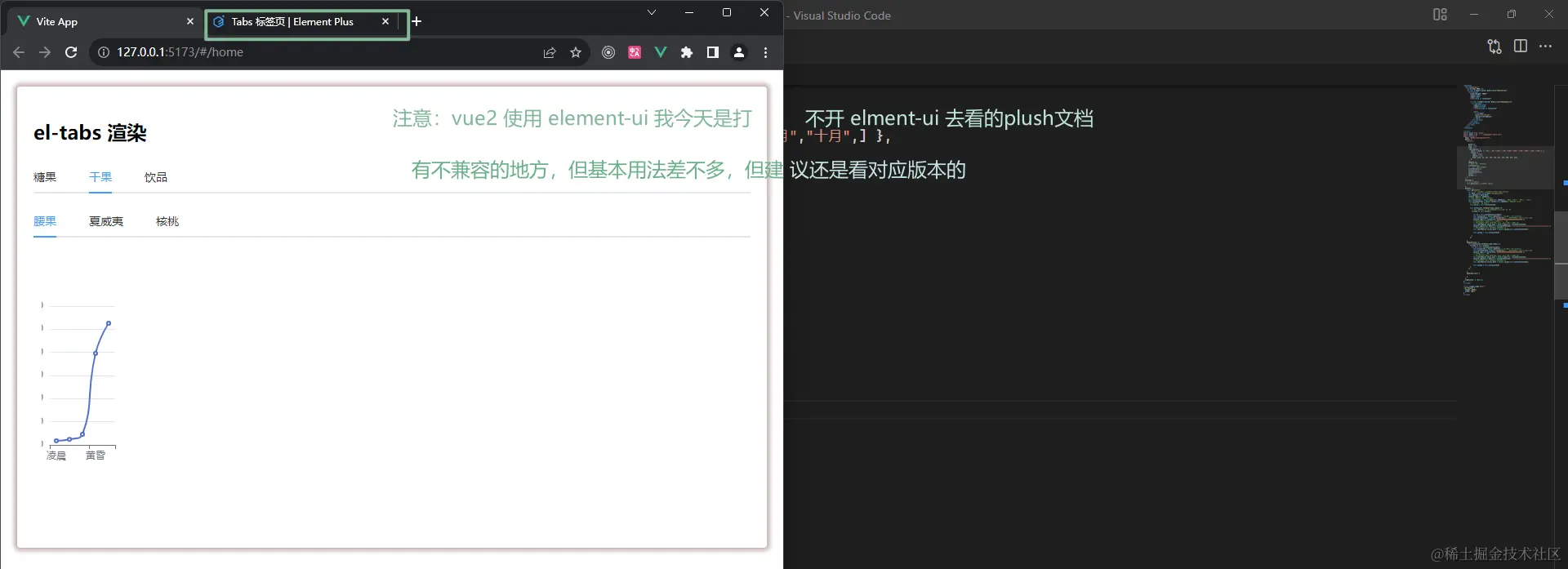Maximize the Chrome window
Viewport: 1568px width, 569px height.
[x=727, y=12]
